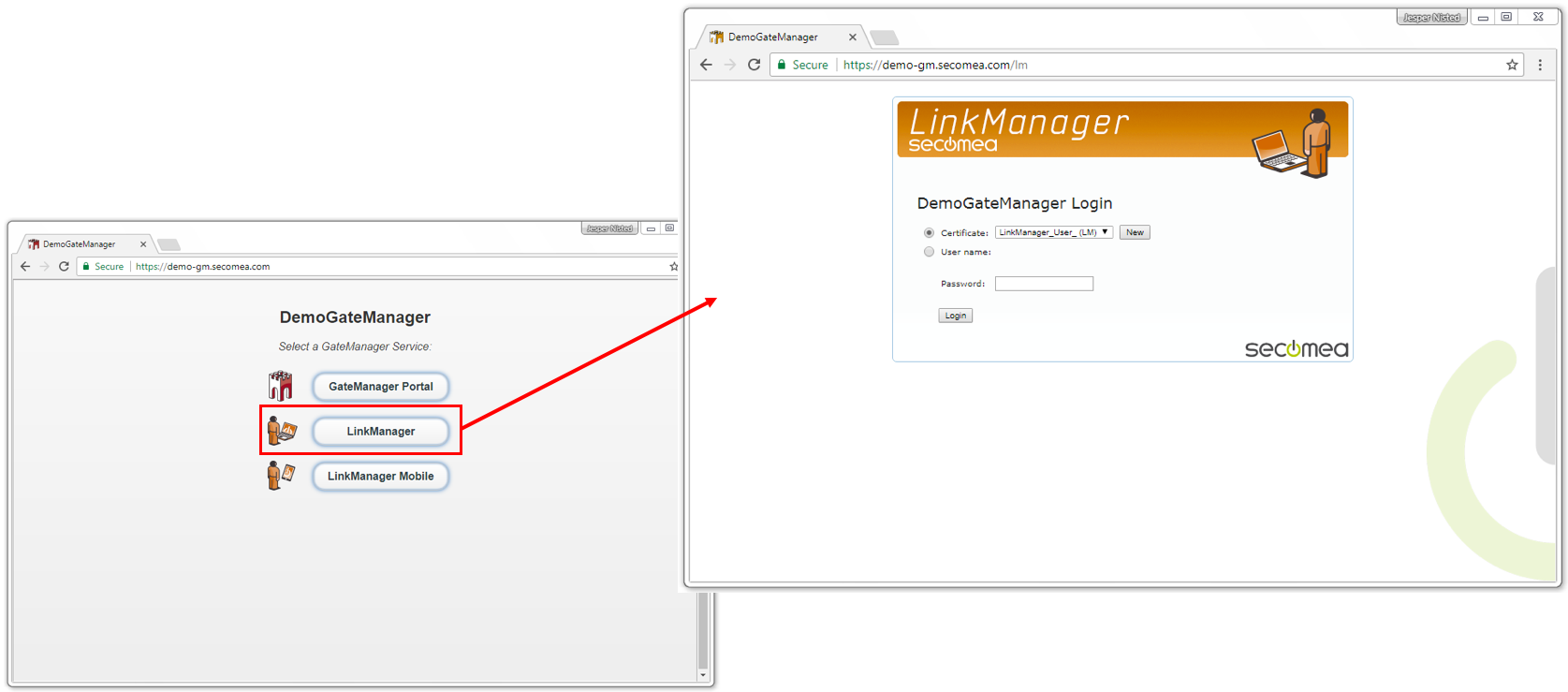
Task: Go forward in the left browser window
Action: [44, 266]
